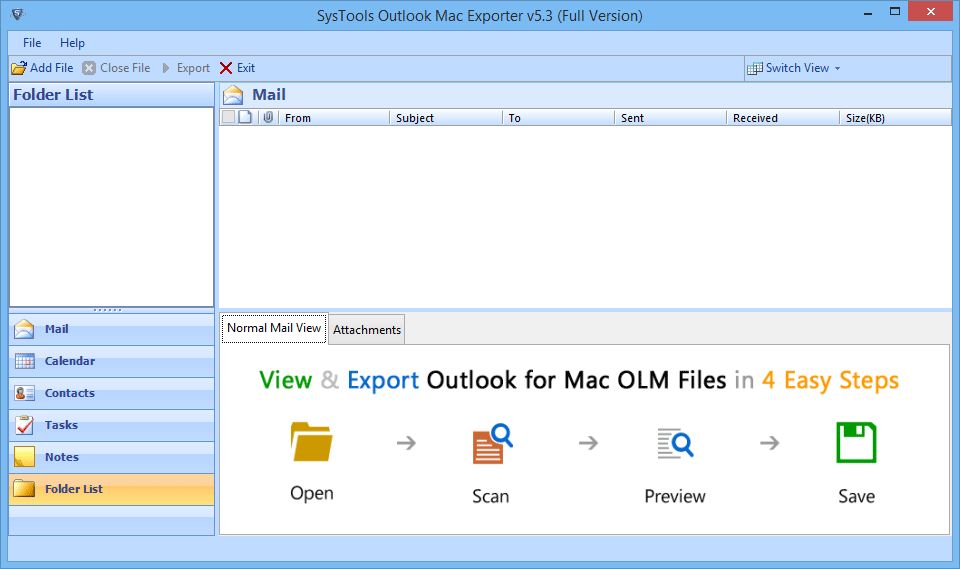Click the application logo icon in title bar
This screenshot has height=569, width=960.
click(17, 13)
